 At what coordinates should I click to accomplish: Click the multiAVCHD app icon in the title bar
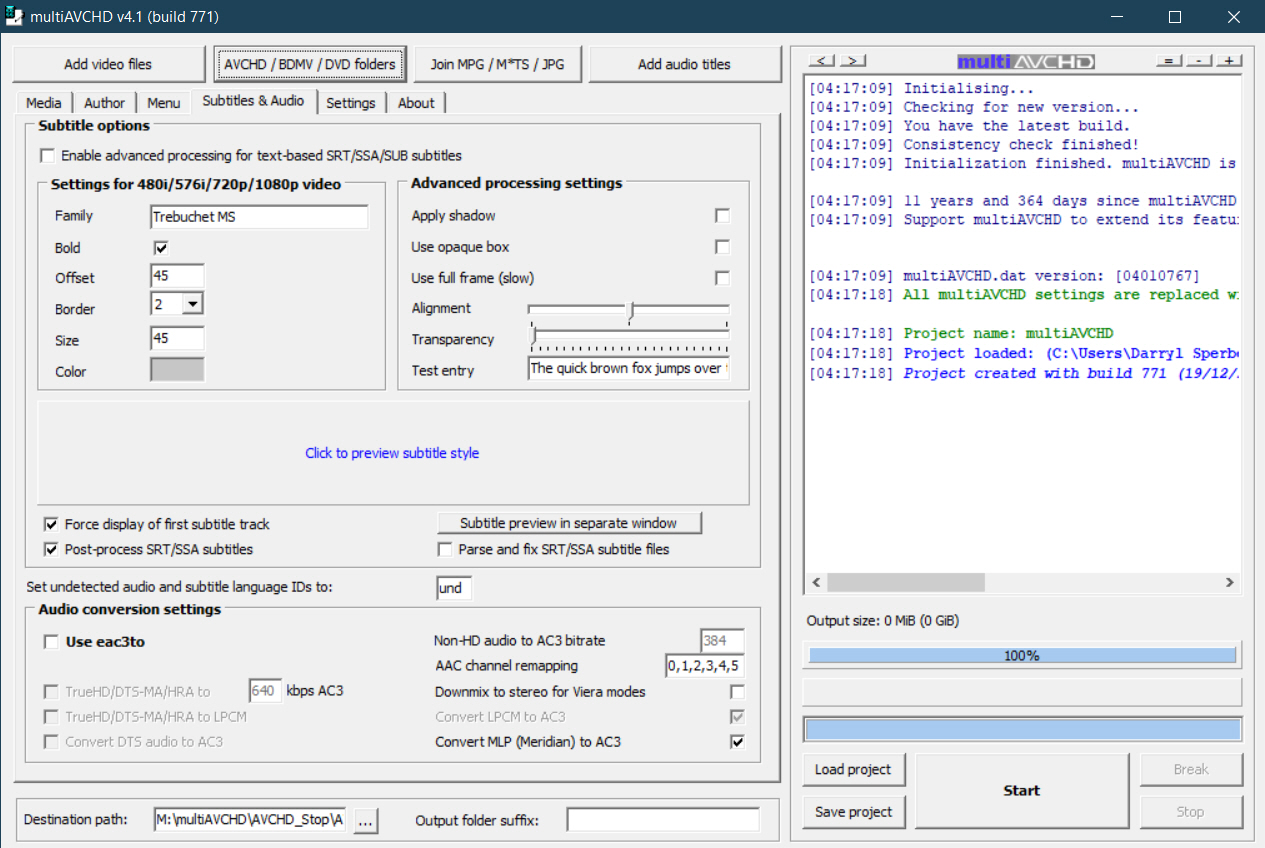pos(15,17)
